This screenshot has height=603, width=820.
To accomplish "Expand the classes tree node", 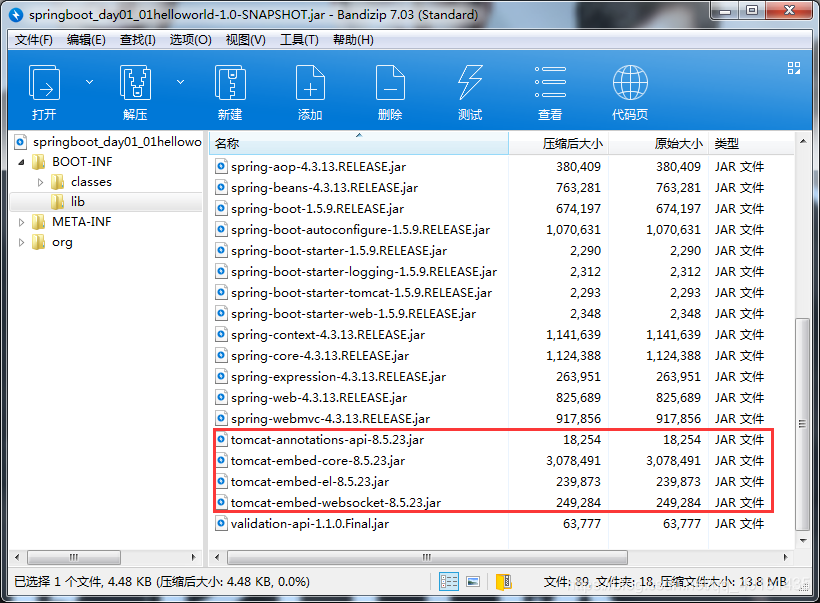I will pos(40,183).
